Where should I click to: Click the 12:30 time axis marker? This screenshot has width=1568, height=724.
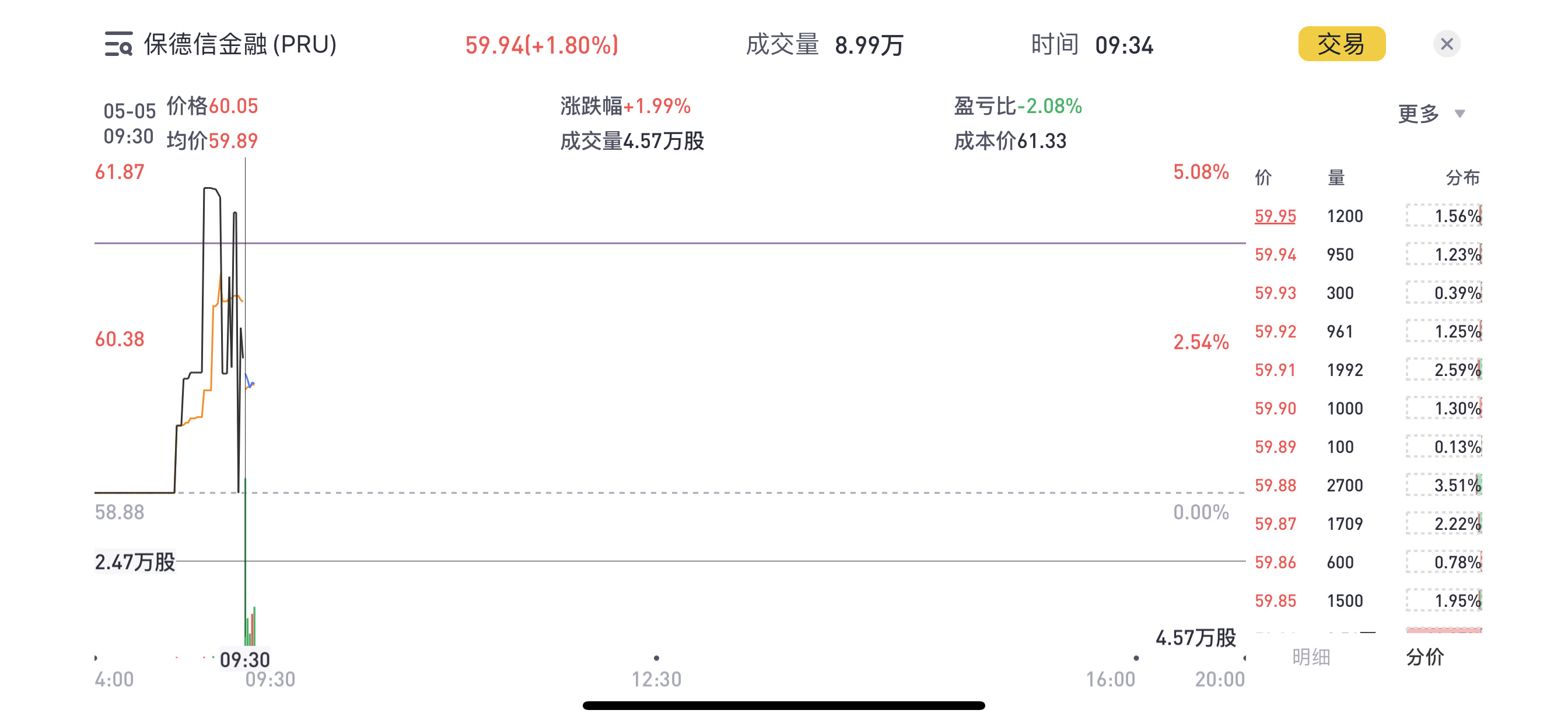(x=656, y=679)
